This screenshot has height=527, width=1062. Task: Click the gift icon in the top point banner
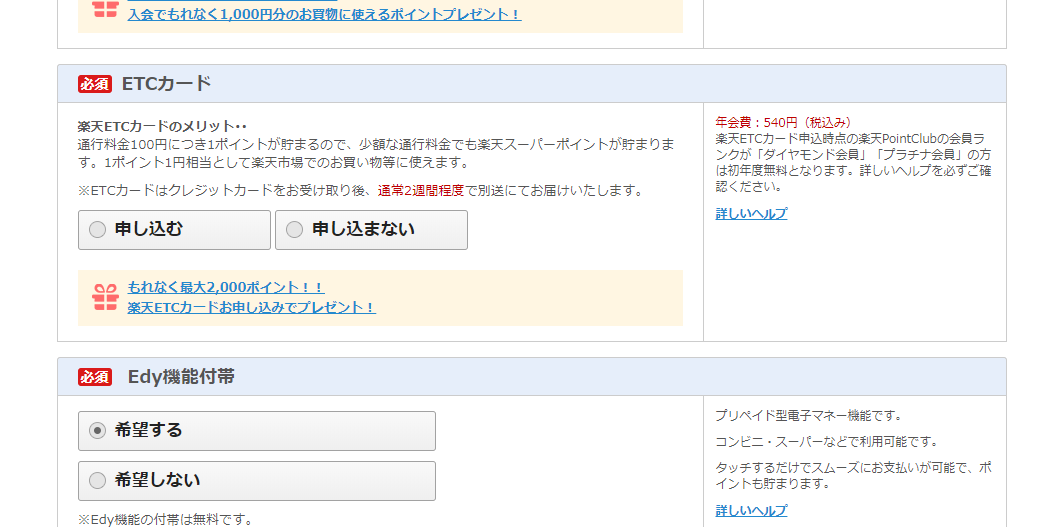[x=105, y=9]
